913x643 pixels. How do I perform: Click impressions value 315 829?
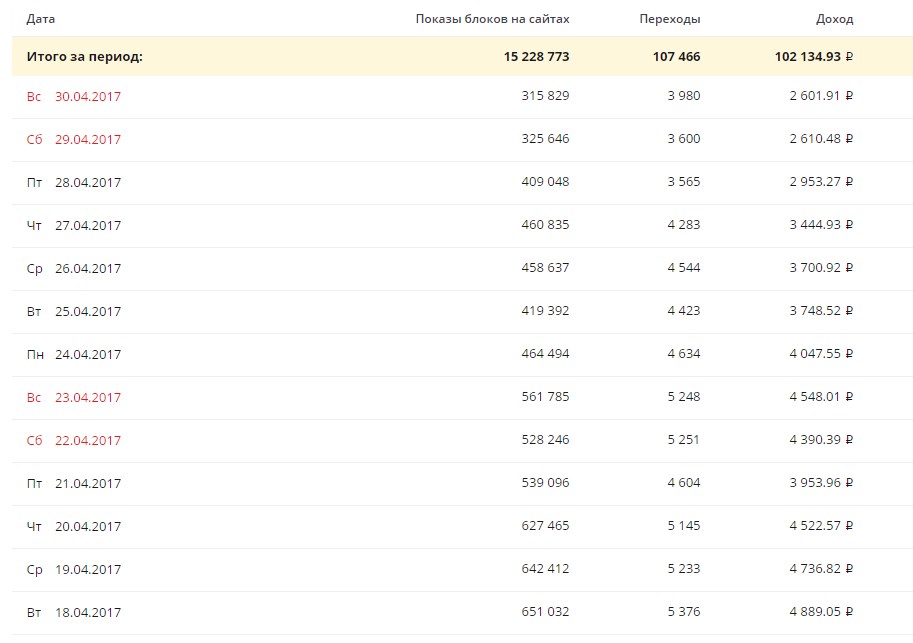pos(545,96)
